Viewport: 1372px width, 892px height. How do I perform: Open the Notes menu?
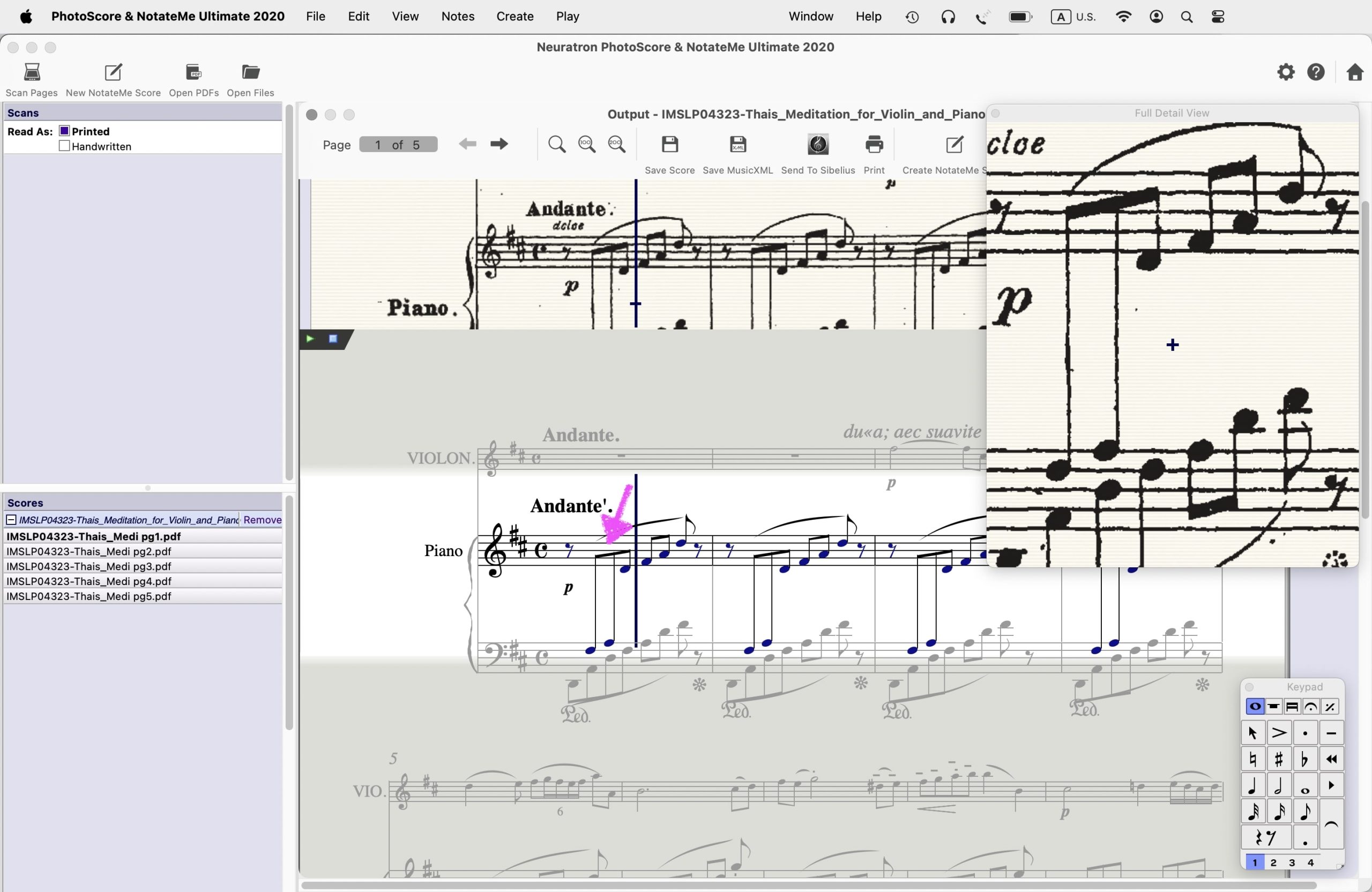(x=457, y=16)
